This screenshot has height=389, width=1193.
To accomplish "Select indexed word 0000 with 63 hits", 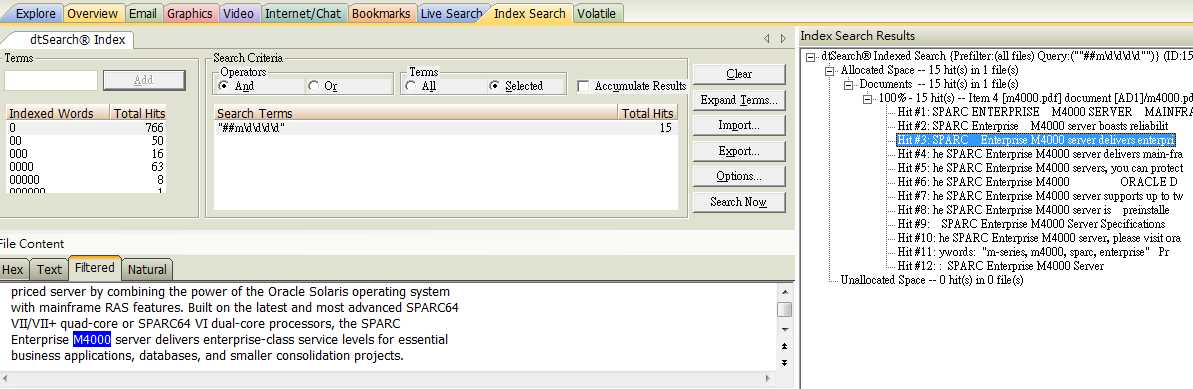I will pos(86,167).
